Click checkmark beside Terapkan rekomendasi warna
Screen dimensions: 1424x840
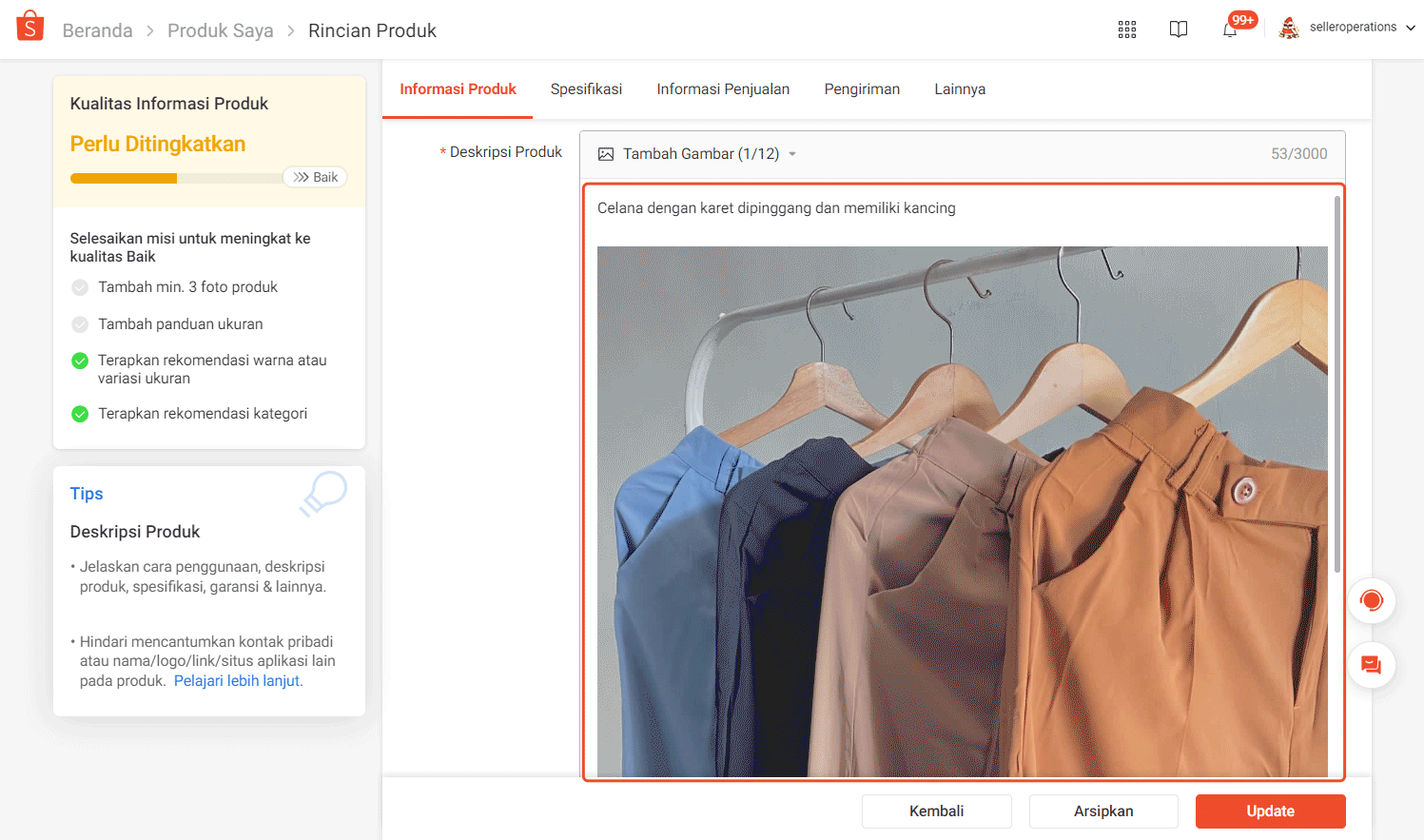tap(80, 361)
